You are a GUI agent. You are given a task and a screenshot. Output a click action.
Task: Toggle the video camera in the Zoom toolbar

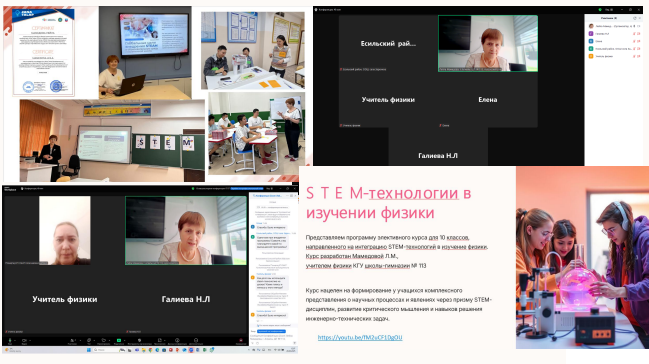coord(24,340)
